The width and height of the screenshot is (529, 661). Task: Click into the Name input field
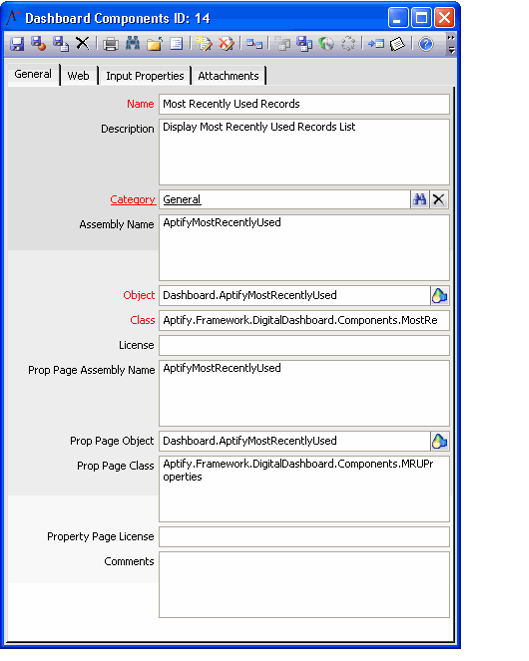(x=304, y=104)
